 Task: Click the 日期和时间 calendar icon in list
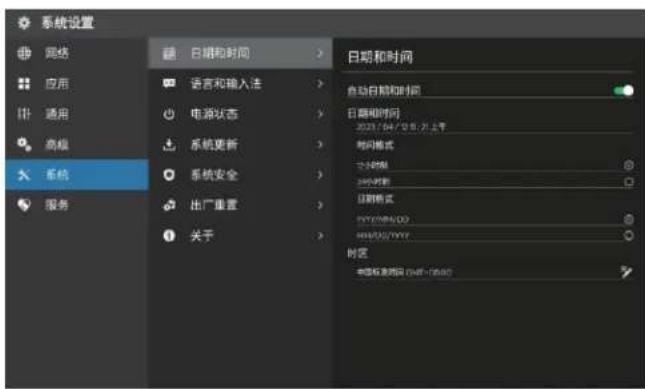[x=169, y=53]
